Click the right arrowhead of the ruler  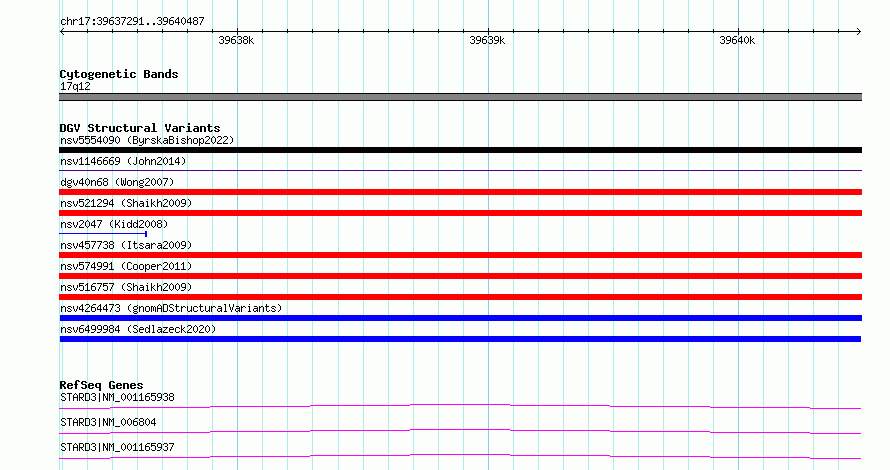(859, 31)
